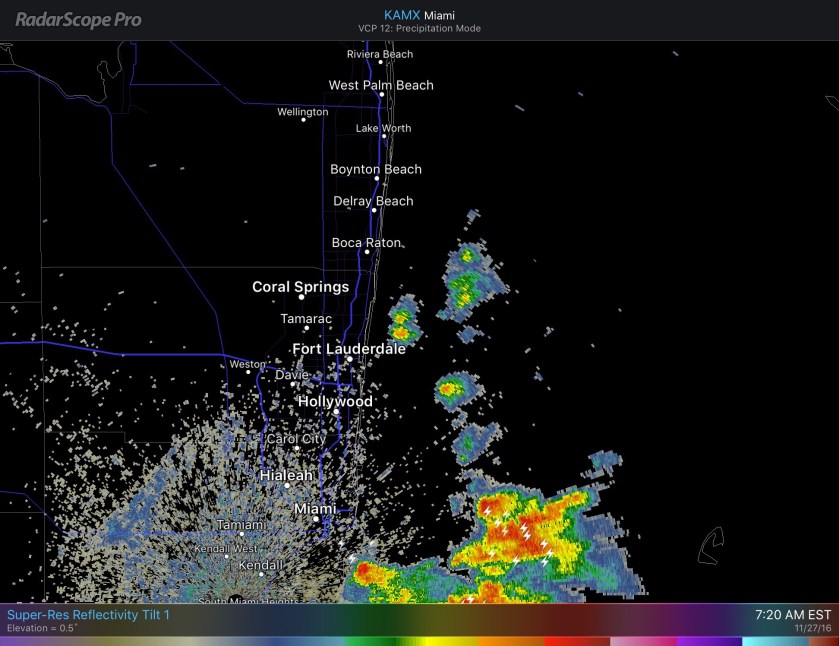Tap the Hialeah city marker dot
839x646 pixels.
tap(287, 486)
